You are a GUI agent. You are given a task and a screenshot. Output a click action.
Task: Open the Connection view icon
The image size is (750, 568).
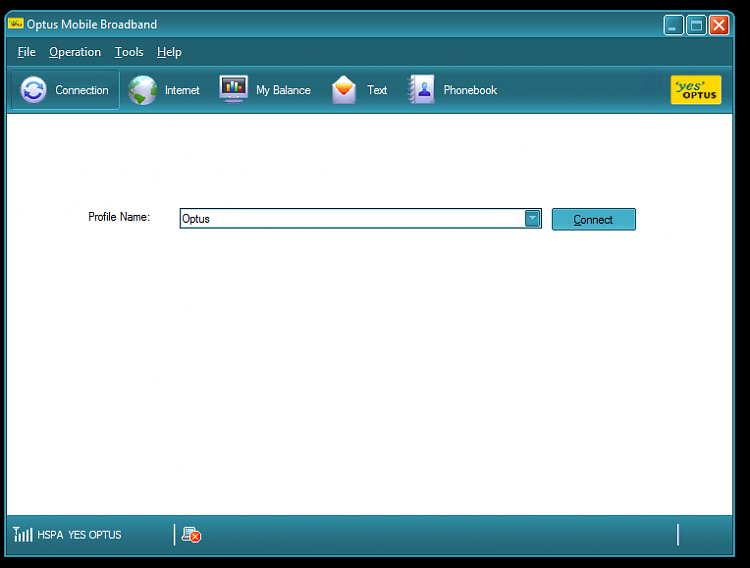coord(33,89)
